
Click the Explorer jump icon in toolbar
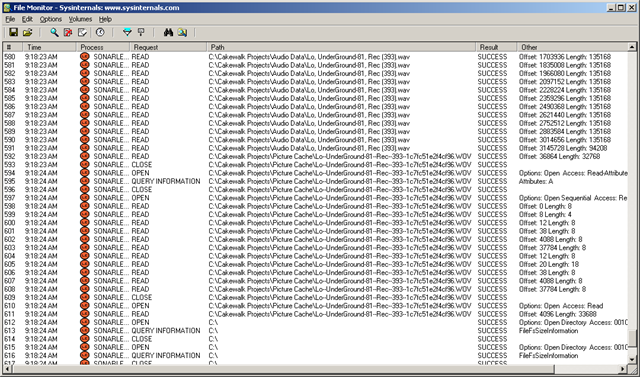(x=182, y=32)
